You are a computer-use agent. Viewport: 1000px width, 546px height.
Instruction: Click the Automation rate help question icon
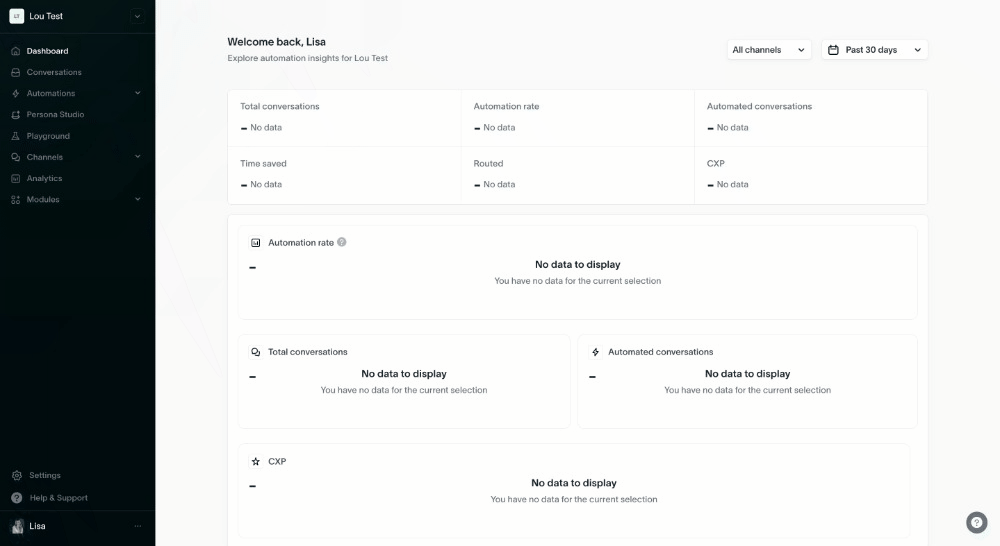pyautogui.click(x=342, y=242)
